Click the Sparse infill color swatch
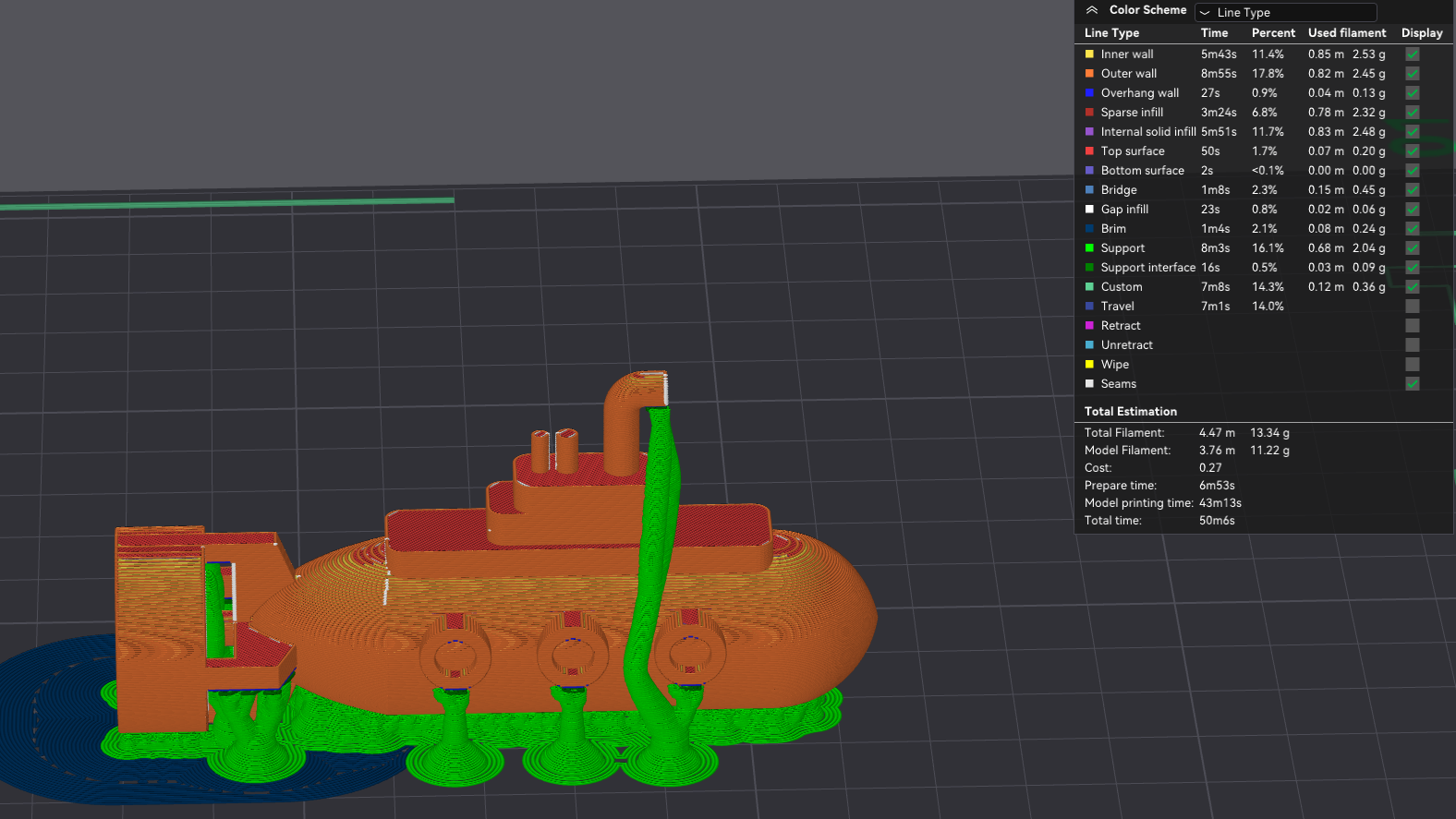 coord(1089,113)
